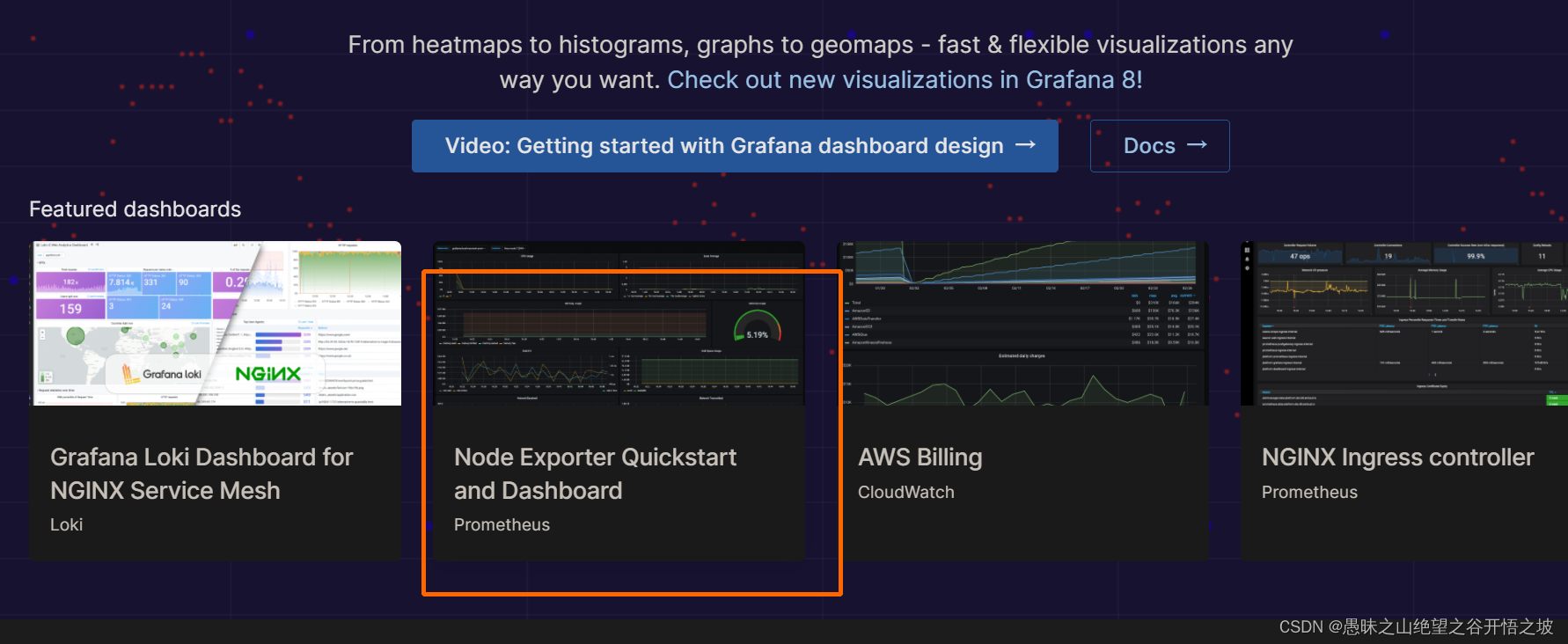Click the arrow icon on Video button
The width and height of the screenshot is (1568, 644).
click(1025, 144)
